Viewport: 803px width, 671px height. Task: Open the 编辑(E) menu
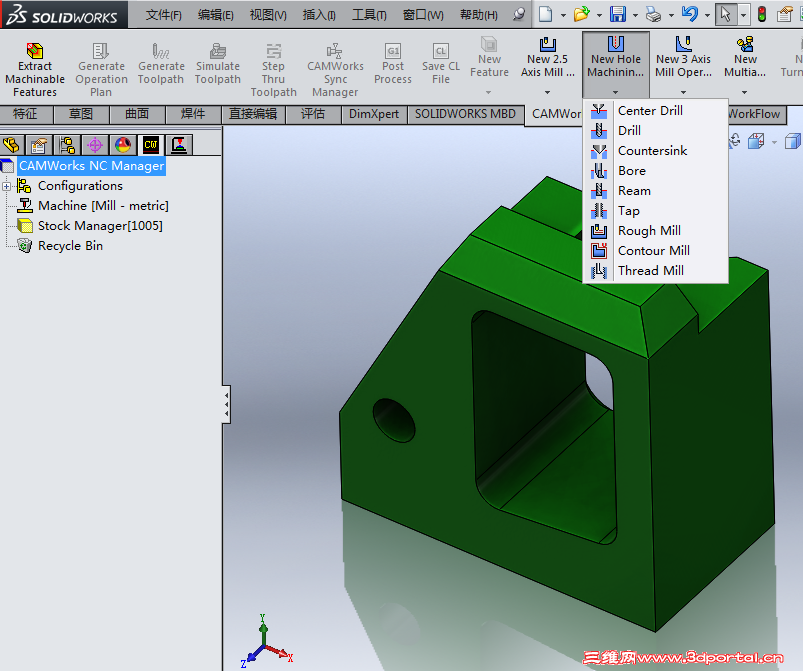[216, 15]
